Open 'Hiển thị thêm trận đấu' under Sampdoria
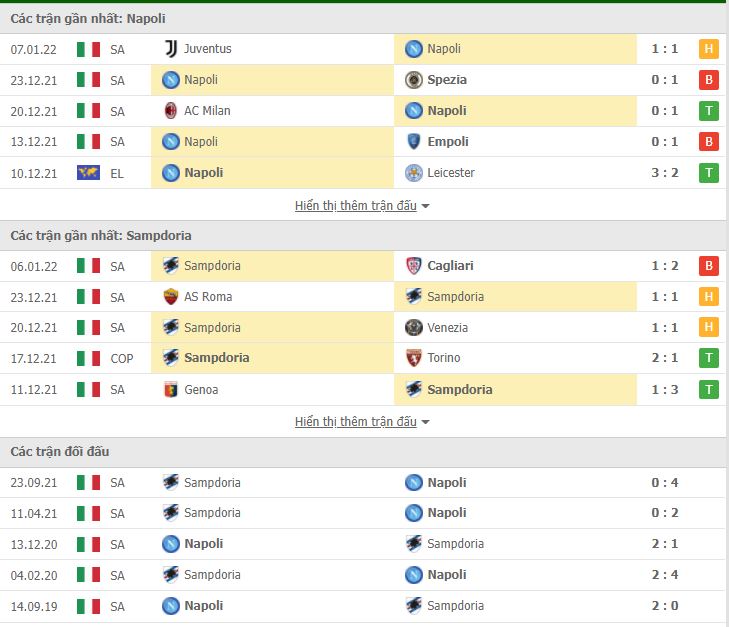The width and height of the screenshot is (729, 627). tap(356, 422)
